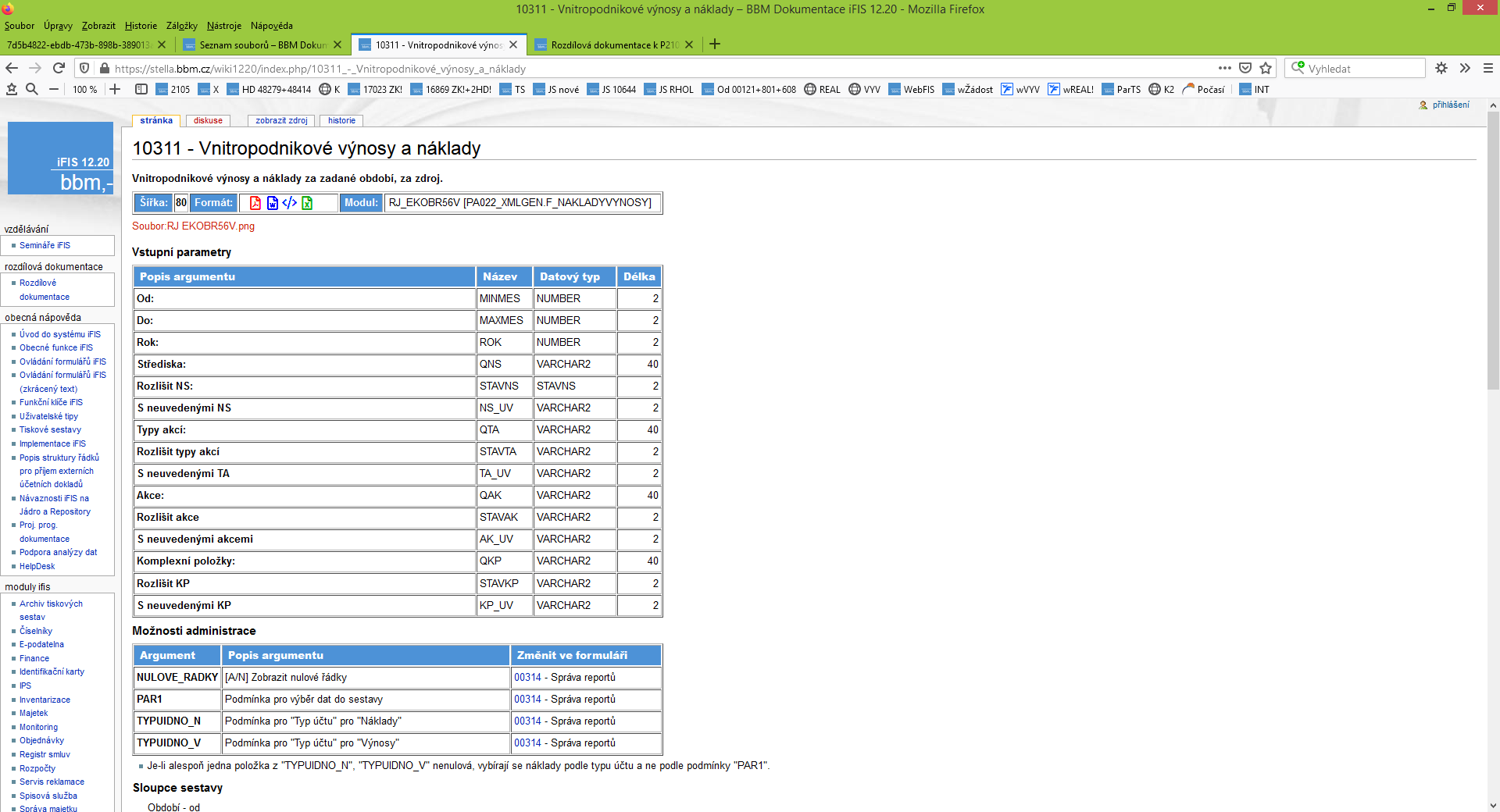The width and height of the screenshot is (1500, 812).
Task: Open 00314 link in TYPUIDNO_V row
Action: tap(527, 743)
